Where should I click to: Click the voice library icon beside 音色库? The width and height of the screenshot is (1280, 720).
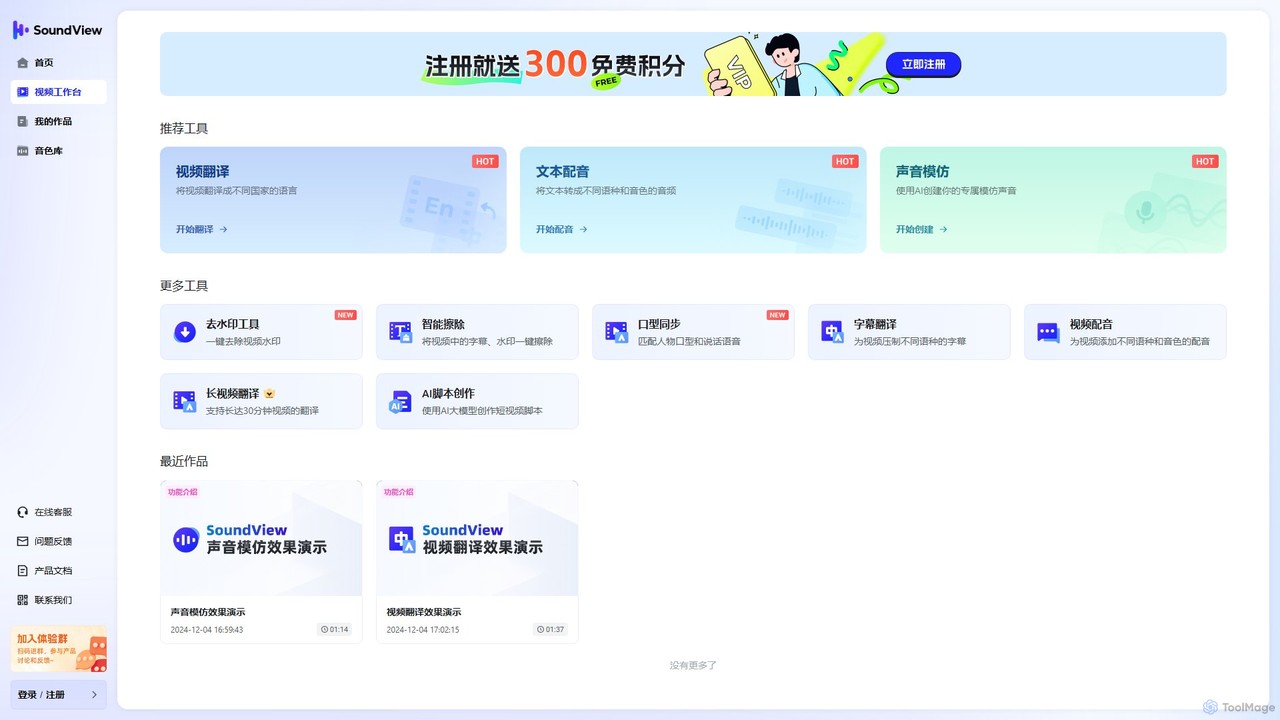(23, 151)
